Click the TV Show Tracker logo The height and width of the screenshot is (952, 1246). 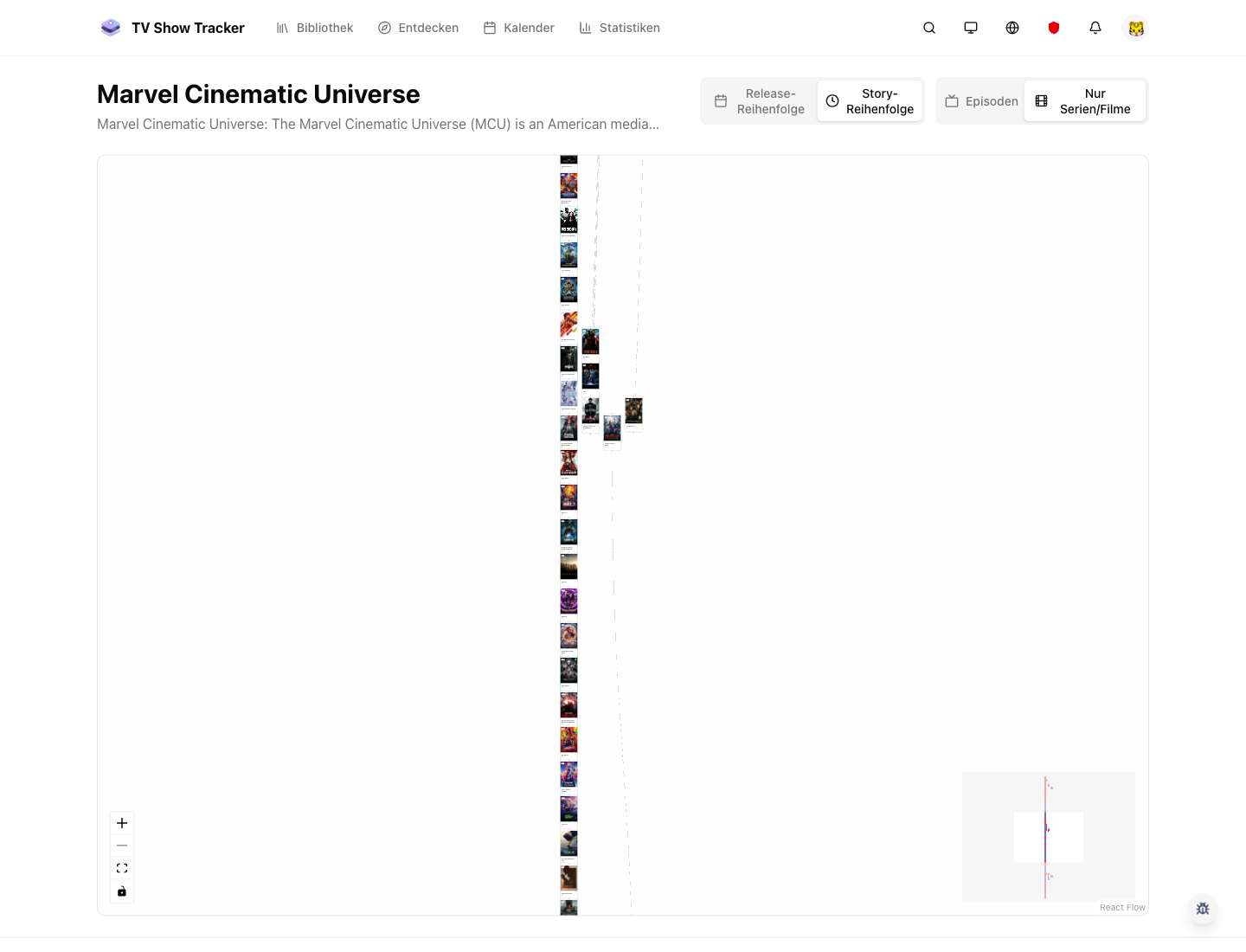[x=171, y=28]
